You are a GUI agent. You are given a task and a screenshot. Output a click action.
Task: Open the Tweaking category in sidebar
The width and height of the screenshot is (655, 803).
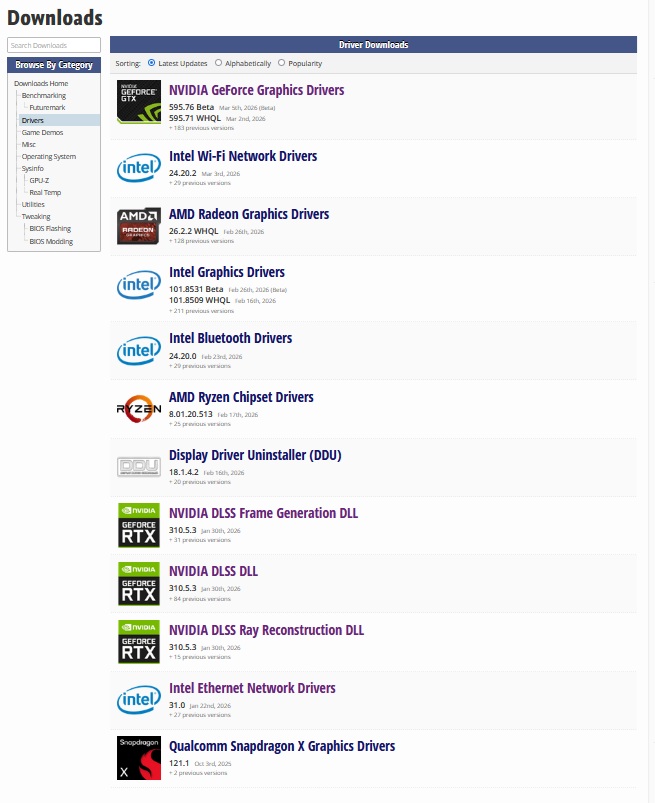(36, 217)
